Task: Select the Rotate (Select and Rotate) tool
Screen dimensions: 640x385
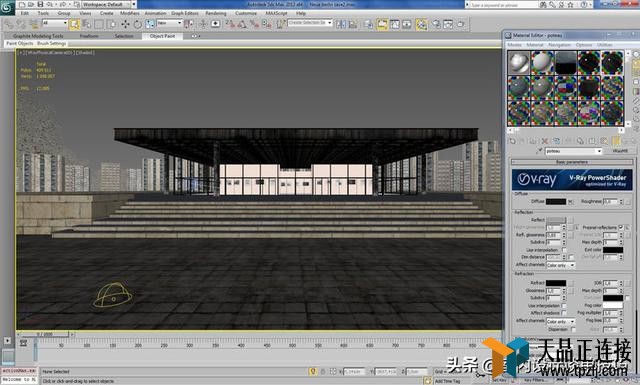Action: tap(137, 24)
